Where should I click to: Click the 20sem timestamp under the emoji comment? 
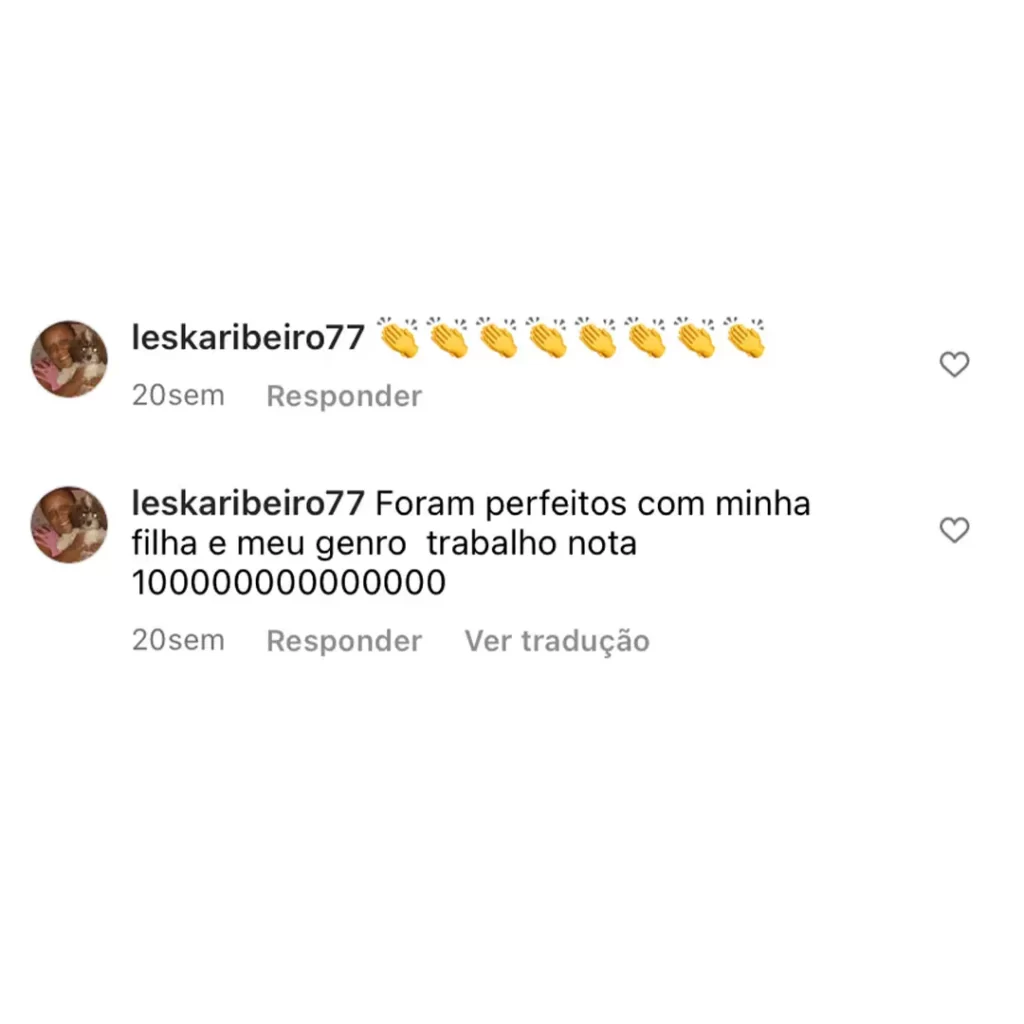(178, 395)
